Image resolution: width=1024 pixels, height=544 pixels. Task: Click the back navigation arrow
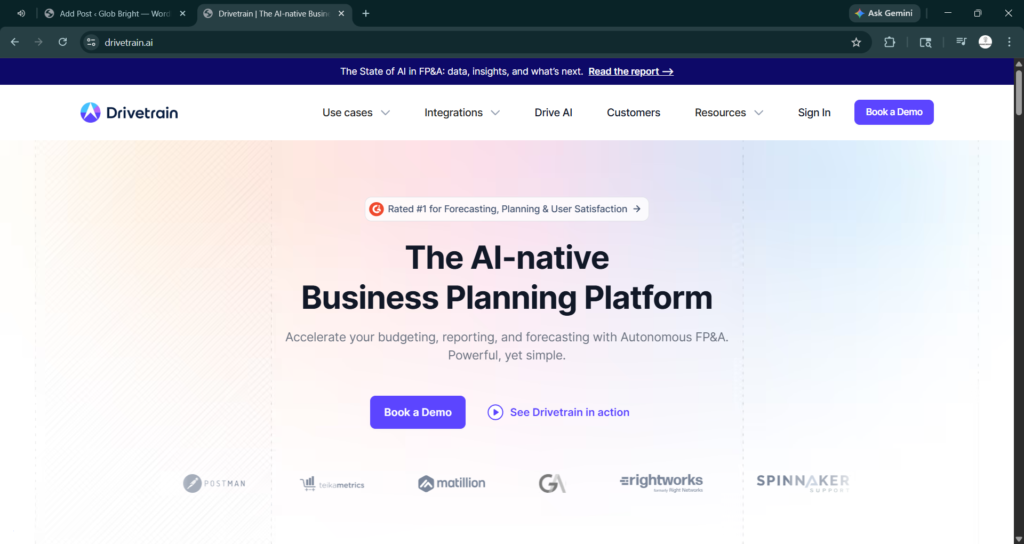coord(14,42)
